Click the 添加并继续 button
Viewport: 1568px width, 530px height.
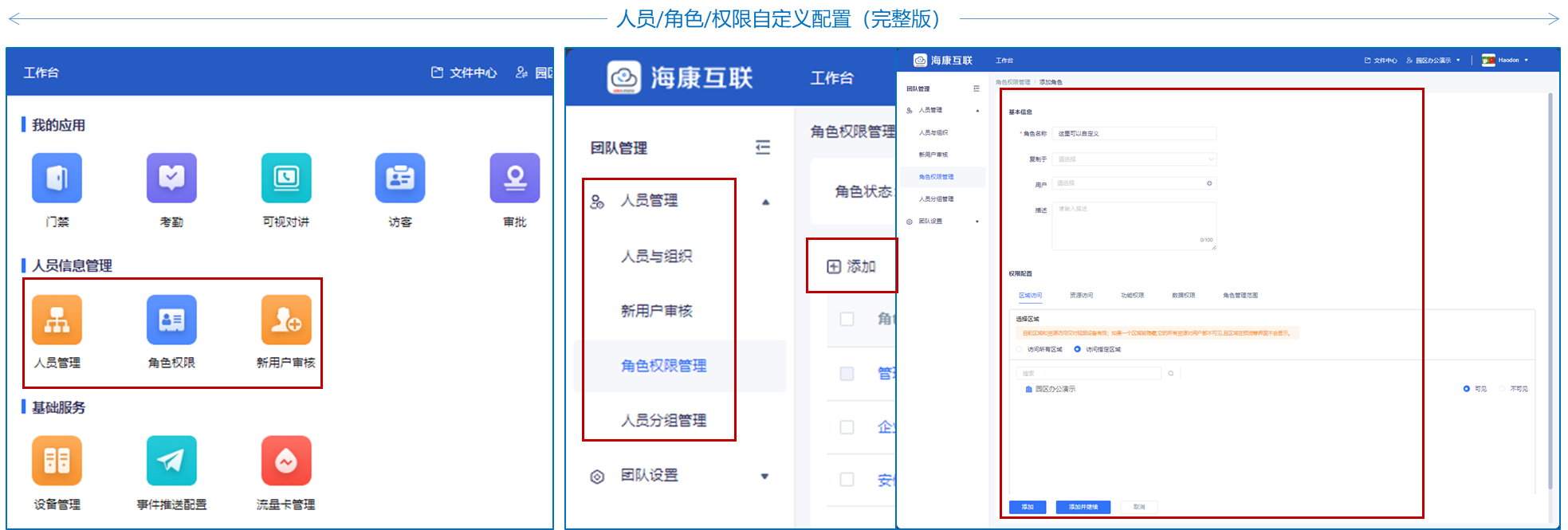click(x=1083, y=507)
